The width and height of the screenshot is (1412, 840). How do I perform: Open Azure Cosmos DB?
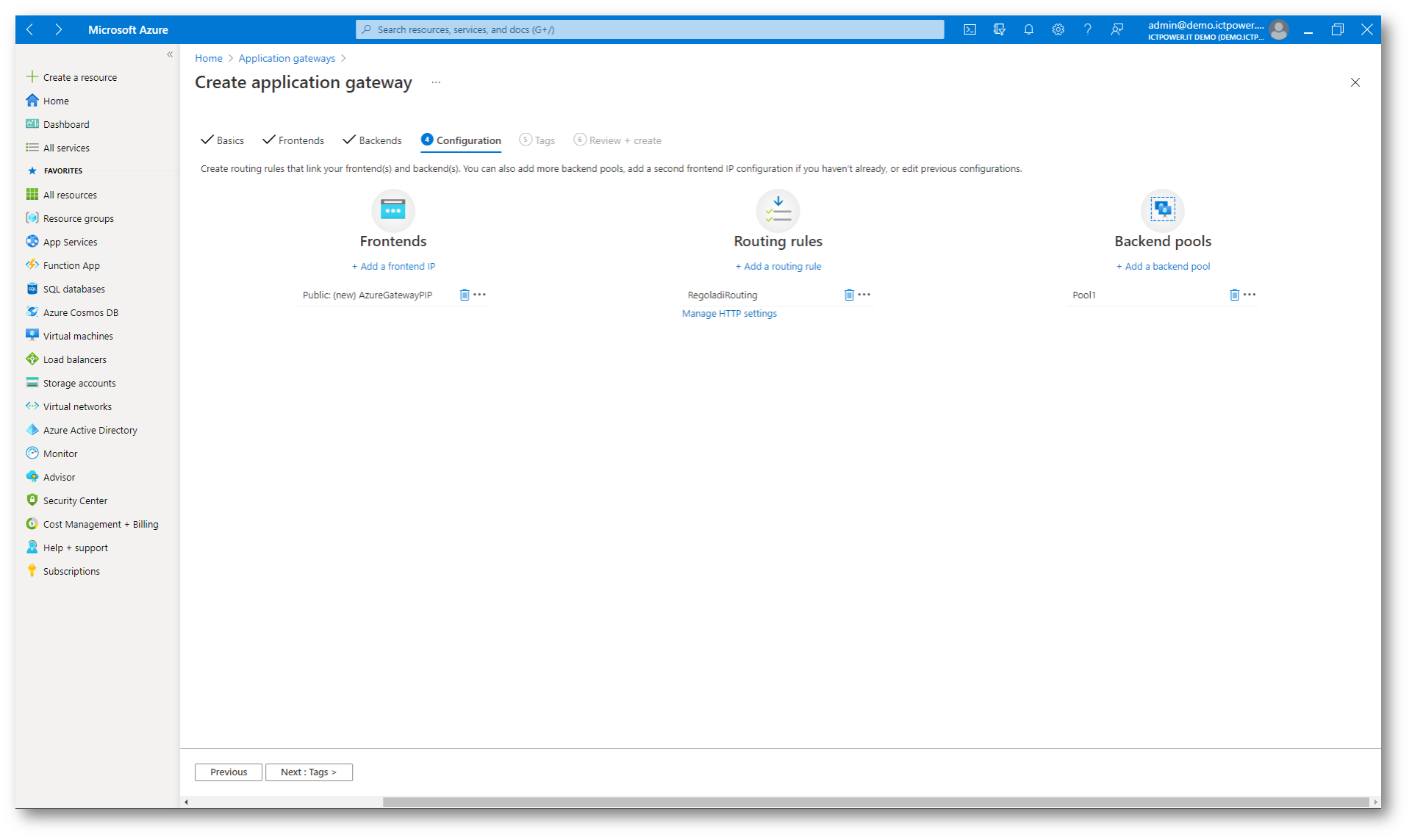(x=72, y=312)
